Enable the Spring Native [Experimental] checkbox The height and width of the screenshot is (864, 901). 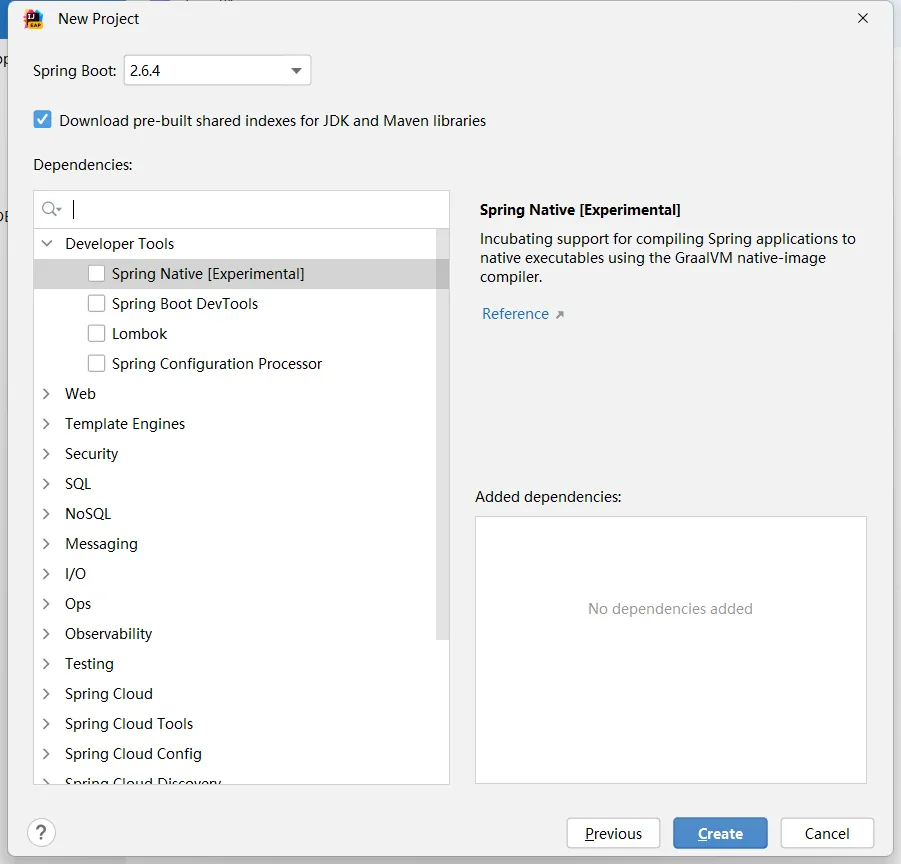[96, 274]
